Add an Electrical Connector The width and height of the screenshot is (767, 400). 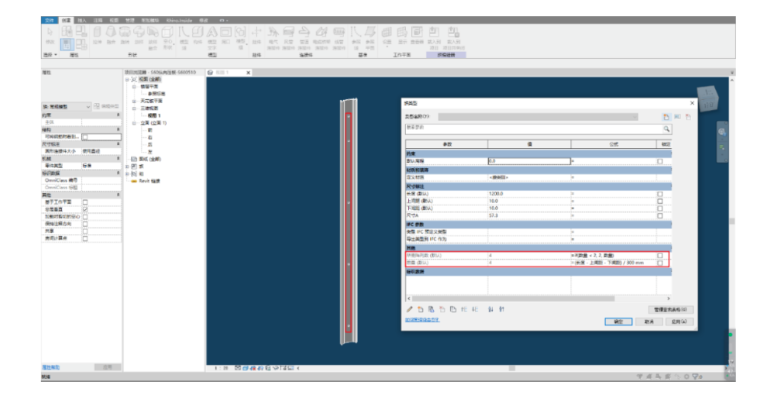(273, 38)
